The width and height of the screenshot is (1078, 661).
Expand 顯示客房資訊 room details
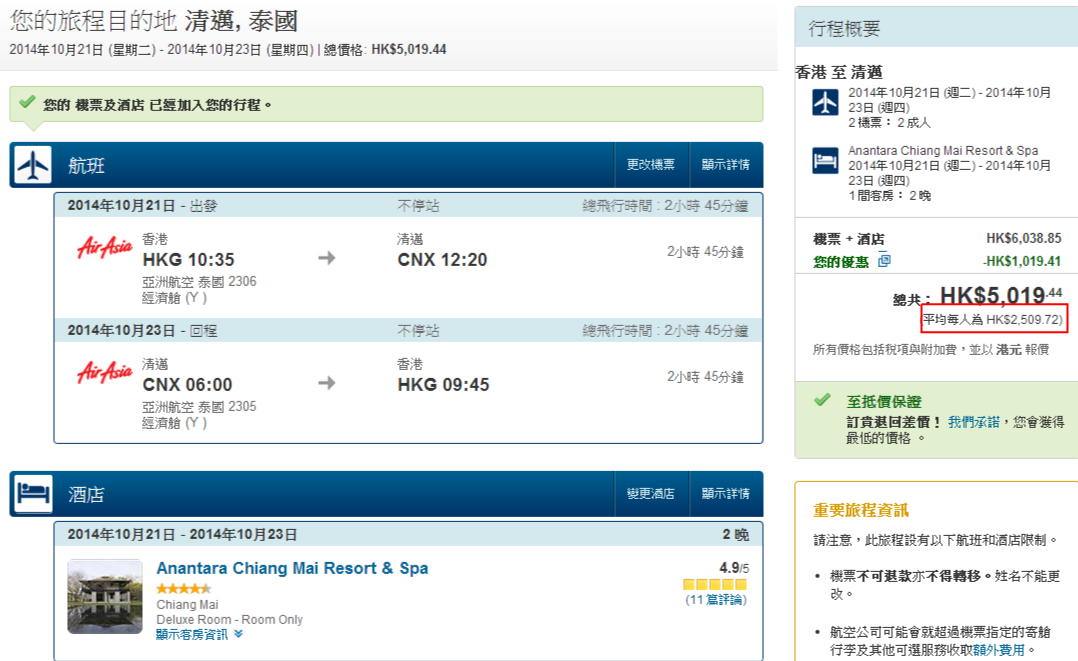point(199,634)
